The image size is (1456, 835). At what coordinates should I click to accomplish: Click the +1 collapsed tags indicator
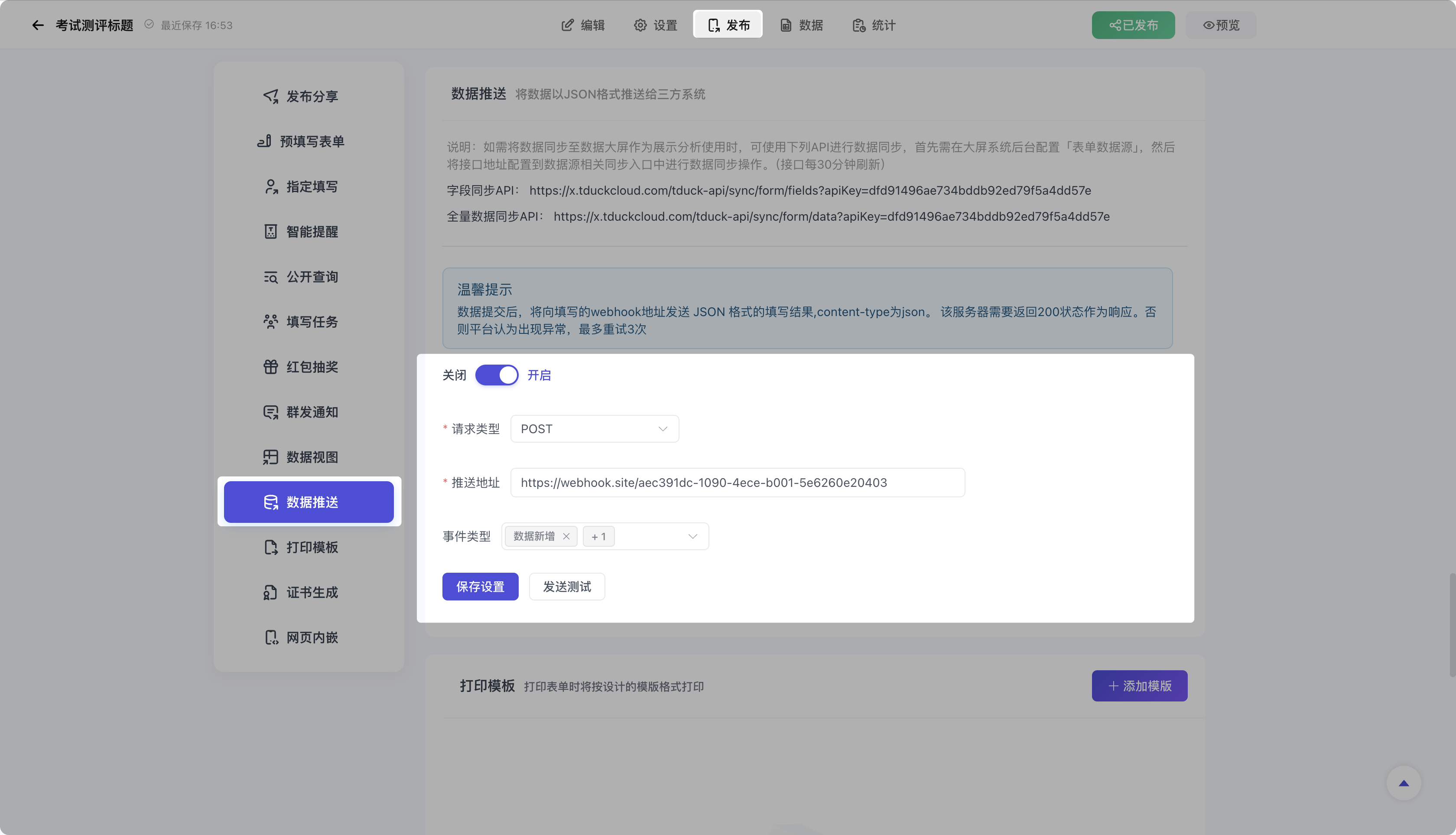point(598,536)
